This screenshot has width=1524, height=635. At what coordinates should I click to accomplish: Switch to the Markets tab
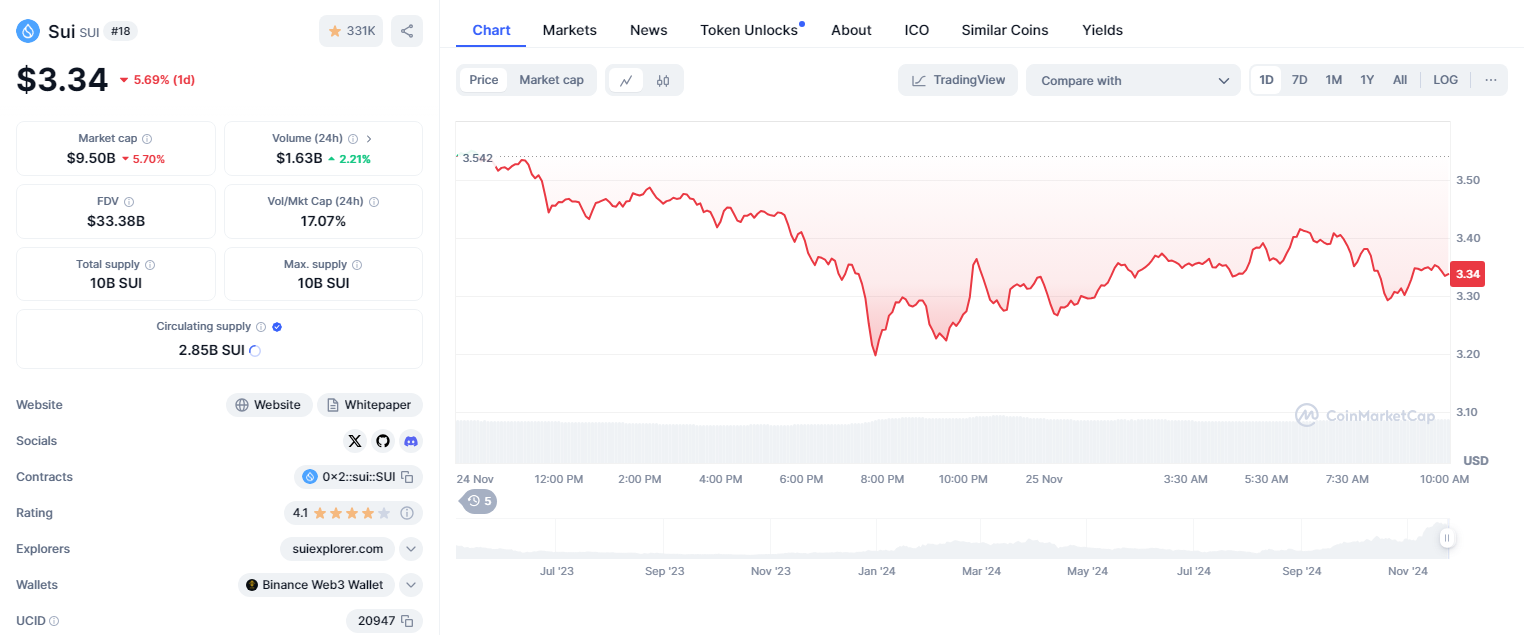tap(569, 30)
